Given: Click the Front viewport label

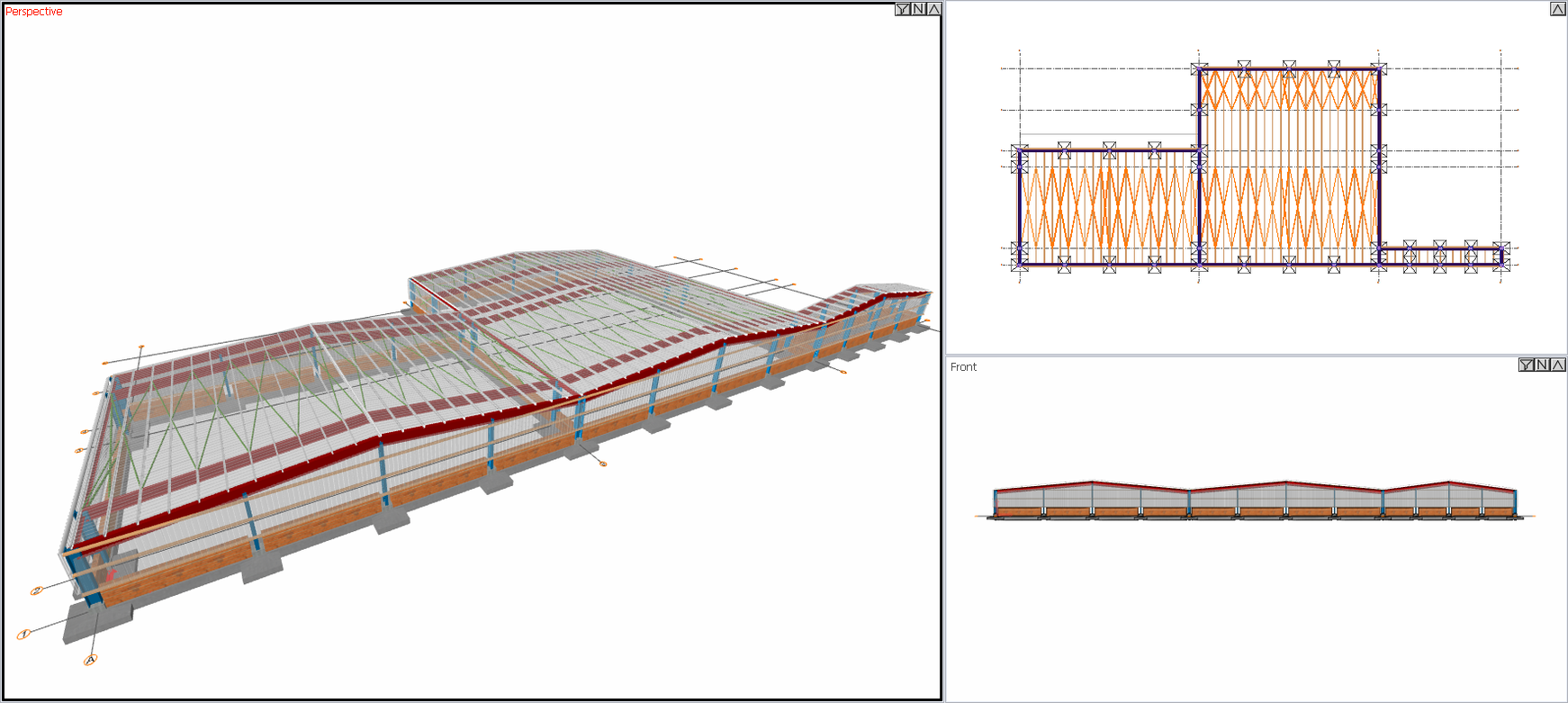Looking at the screenshot, I should pyautogui.click(x=963, y=367).
